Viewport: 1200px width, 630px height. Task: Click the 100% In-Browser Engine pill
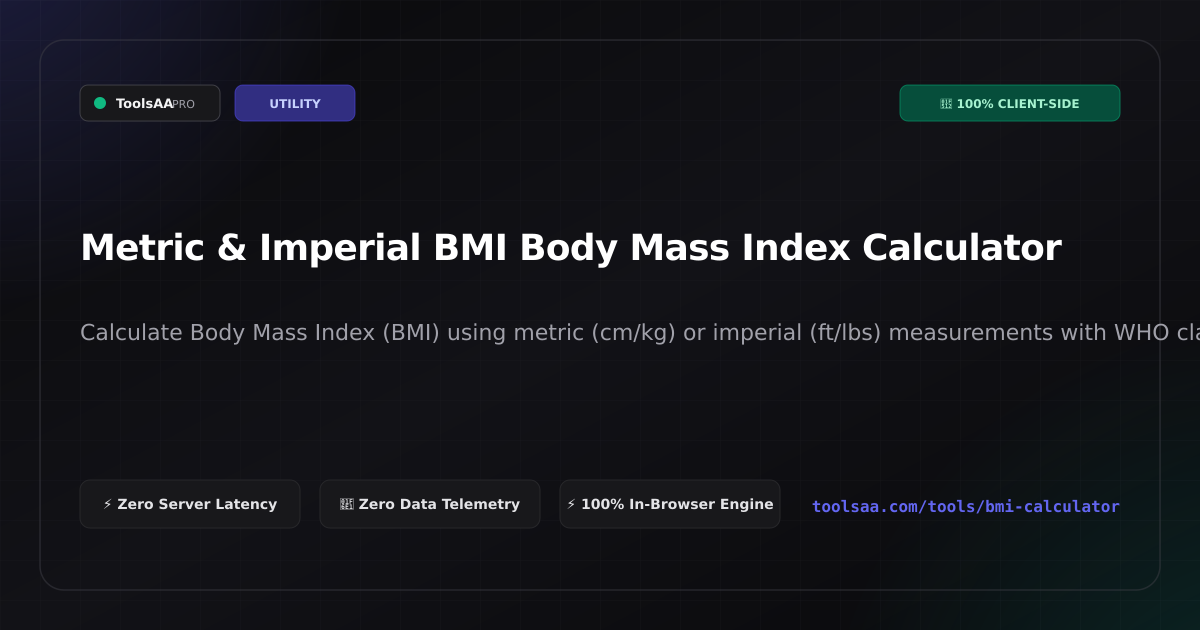670,504
